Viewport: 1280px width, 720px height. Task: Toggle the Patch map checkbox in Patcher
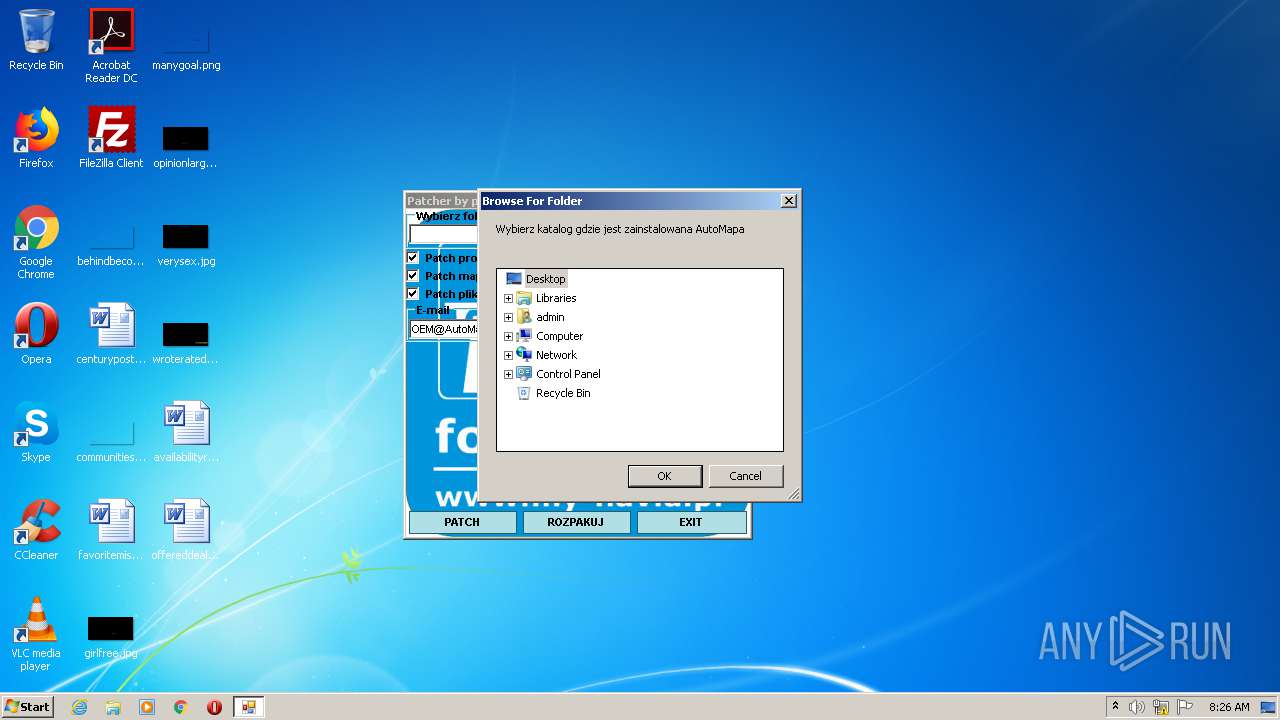[413, 275]
